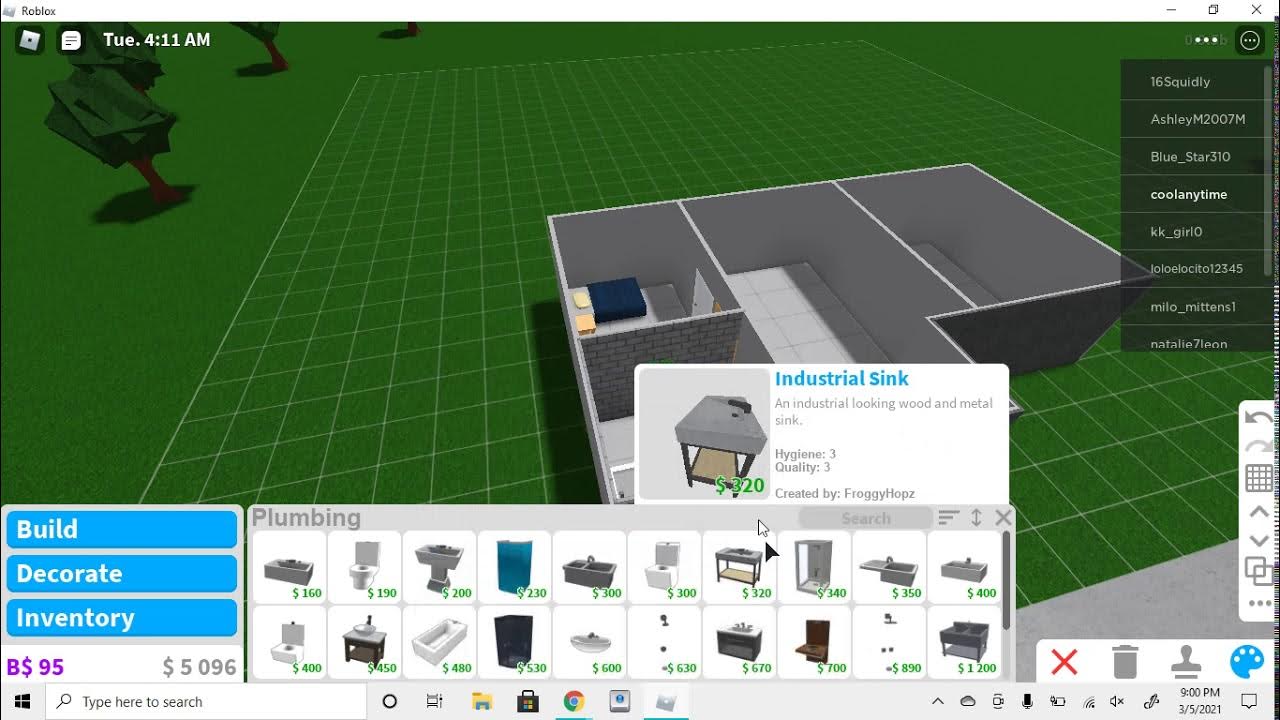Click the B$ 95 Blockbux balance
The image size is (1280, 720).
pos(36,667)
